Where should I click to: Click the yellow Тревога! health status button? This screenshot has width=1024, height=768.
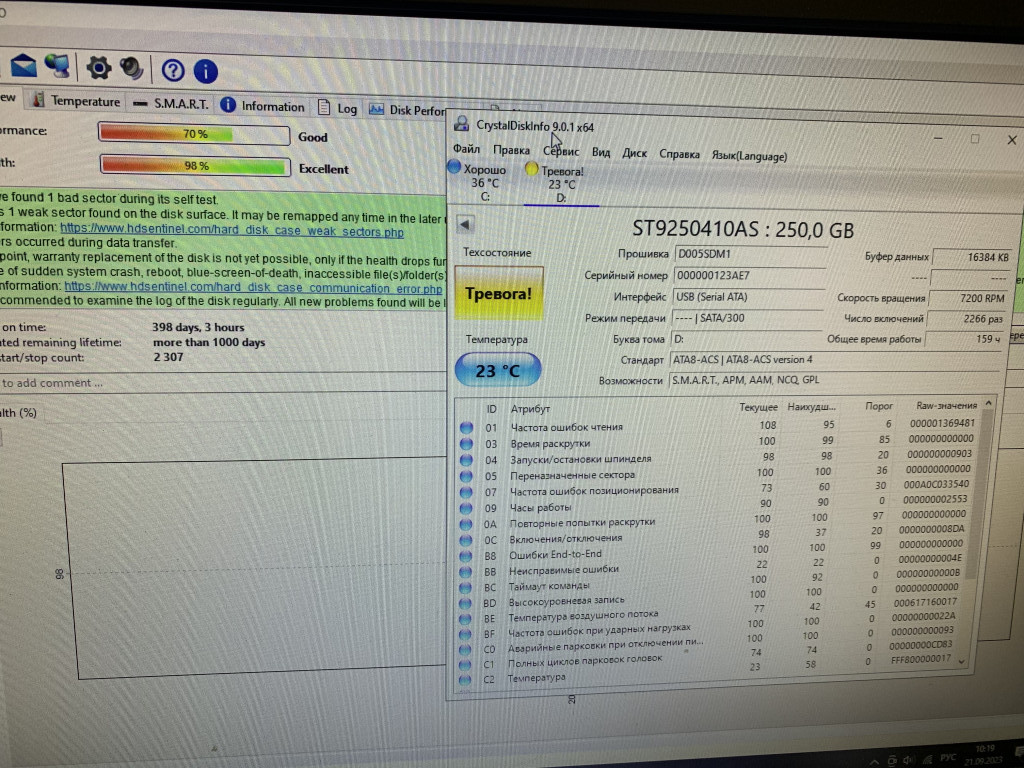498,293
